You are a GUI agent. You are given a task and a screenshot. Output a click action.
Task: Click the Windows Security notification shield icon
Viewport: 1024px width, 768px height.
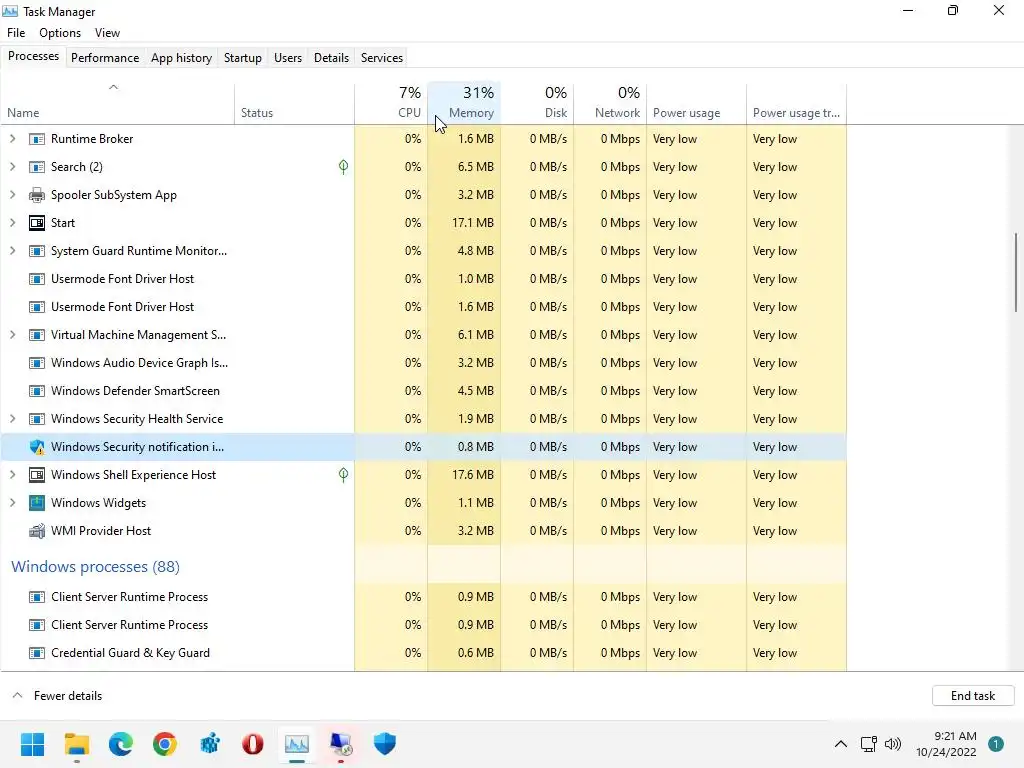[x=37, y=447]
